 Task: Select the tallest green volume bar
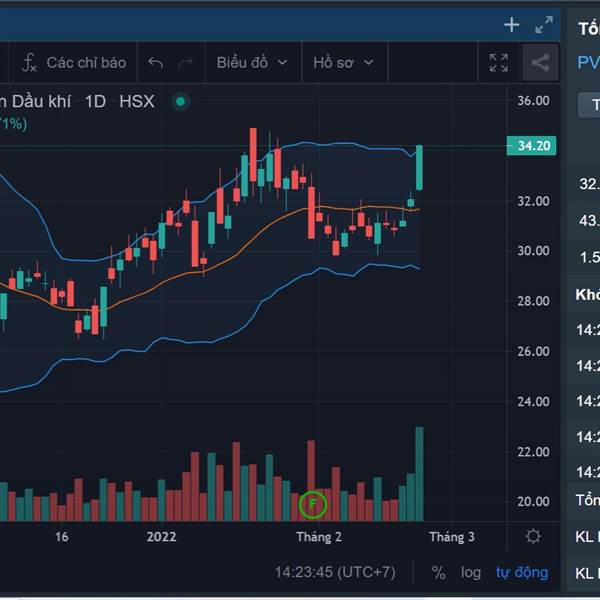coord(419,474)
